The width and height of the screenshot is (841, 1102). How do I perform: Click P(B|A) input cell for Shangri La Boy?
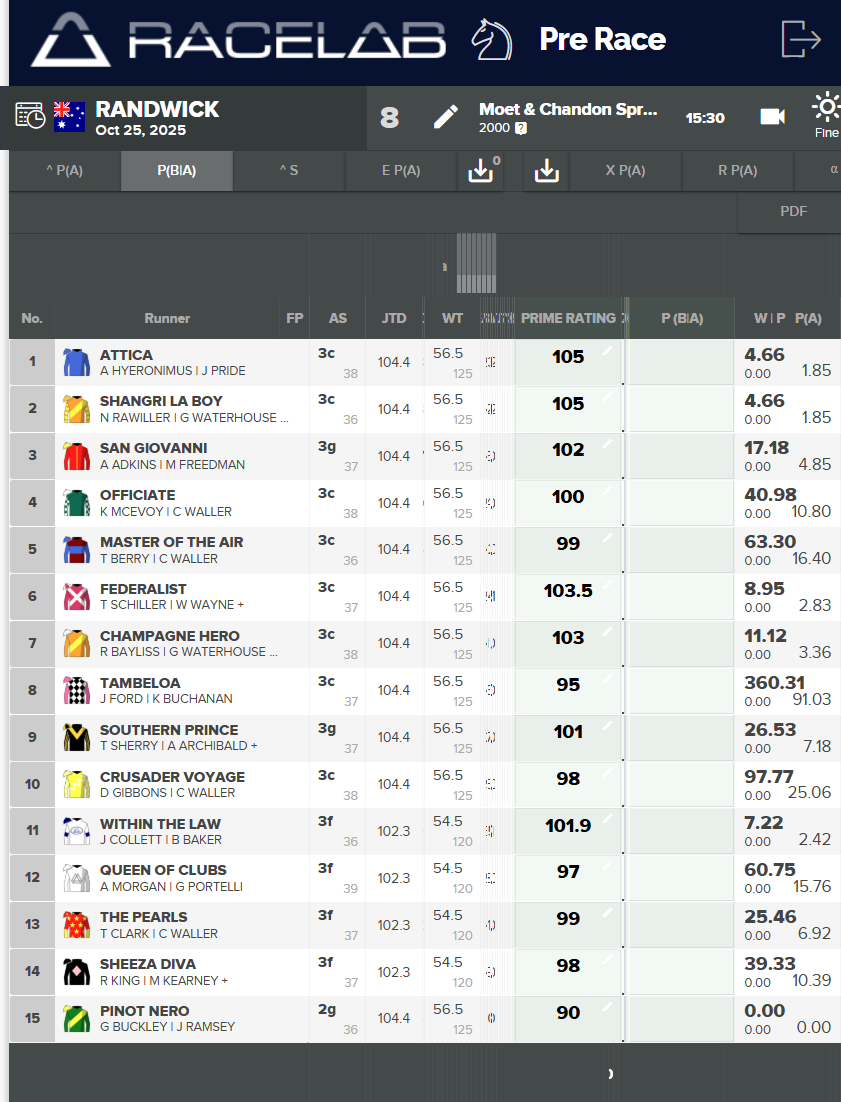click(x=680, y=408)
